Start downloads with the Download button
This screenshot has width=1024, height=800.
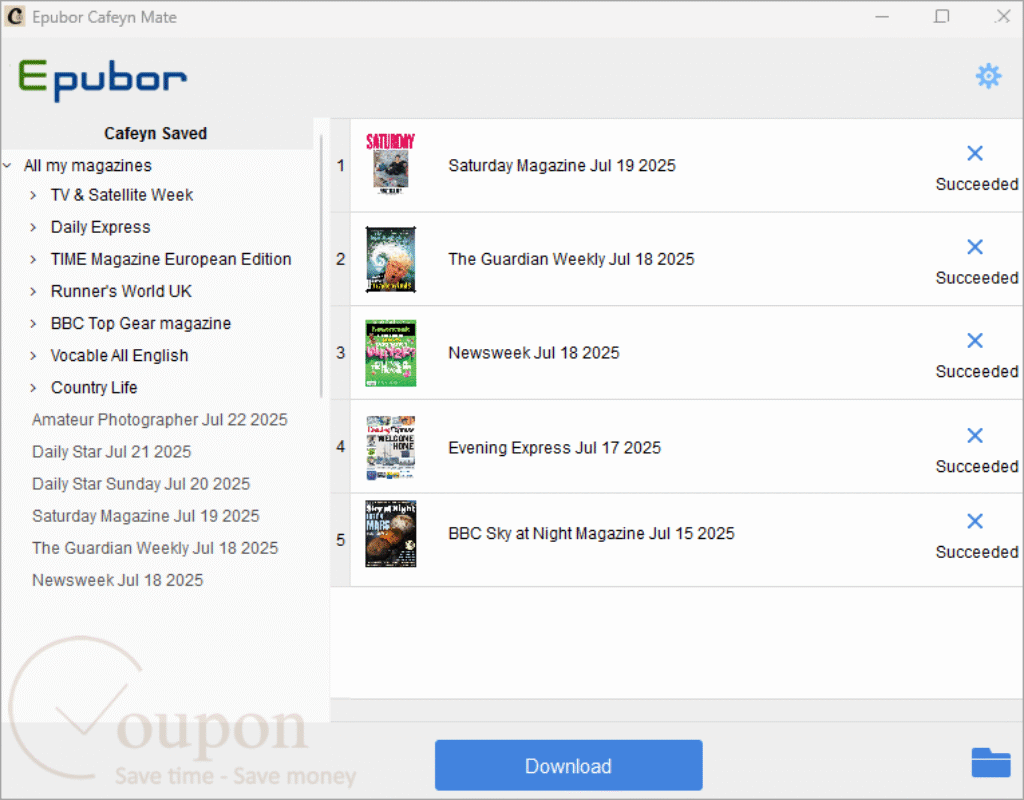click(x=568, y=765)
